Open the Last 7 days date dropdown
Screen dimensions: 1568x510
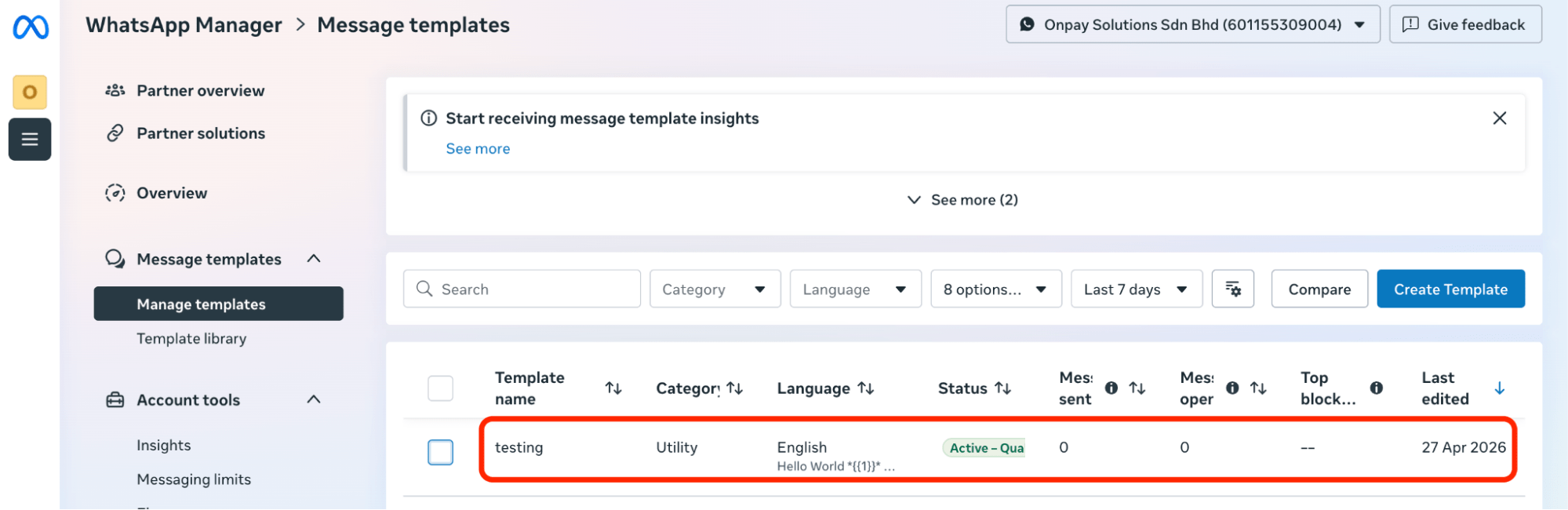tap(1137, 289)
